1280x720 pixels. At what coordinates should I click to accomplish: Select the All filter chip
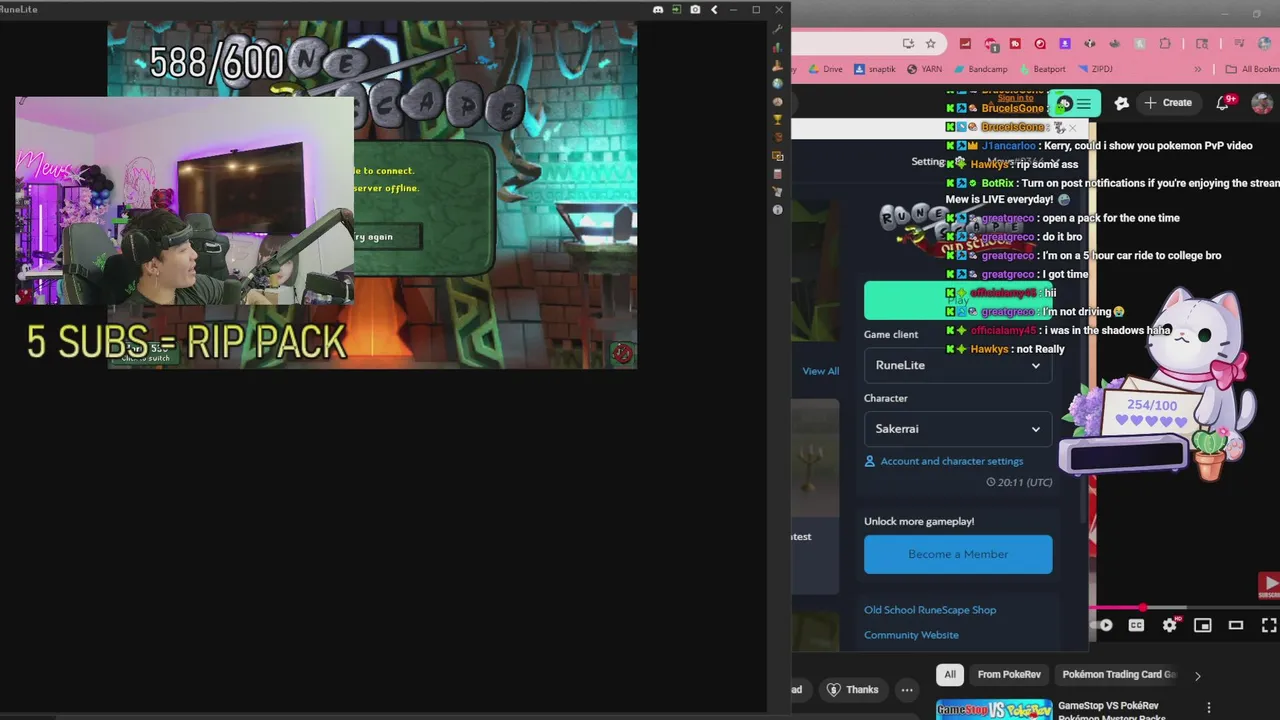coord(950,675)
